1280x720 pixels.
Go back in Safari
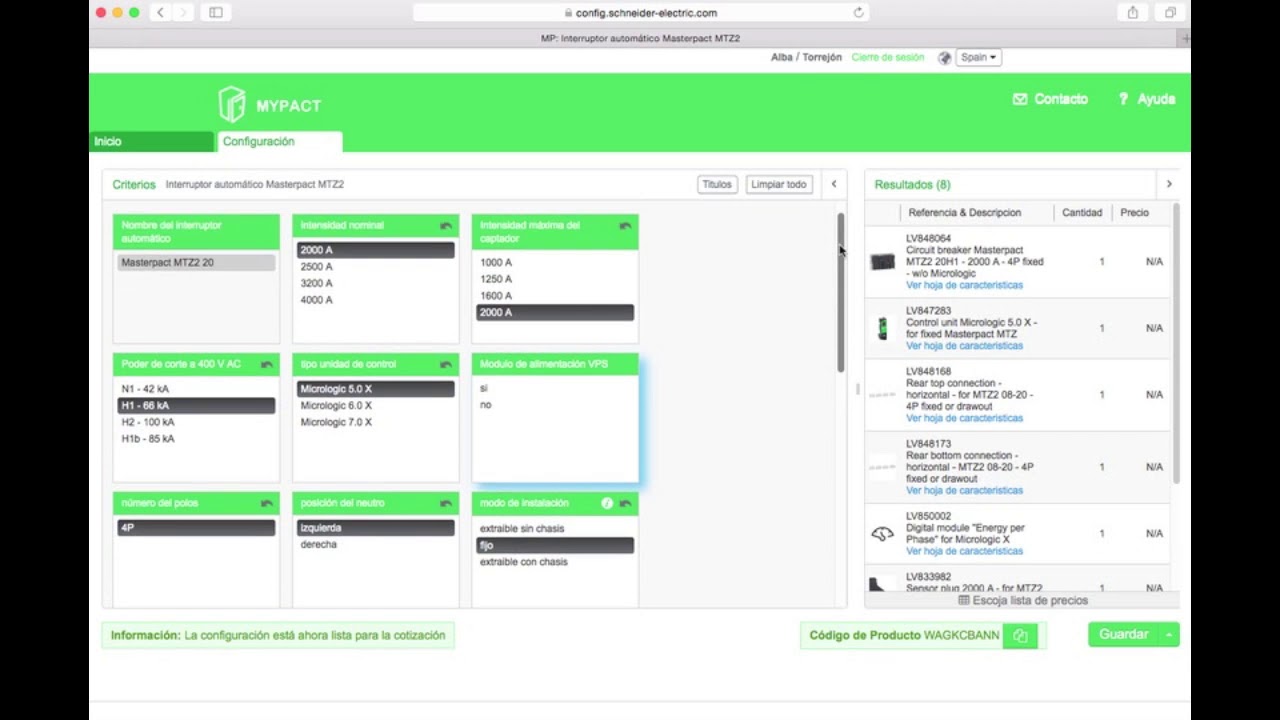[x=160, y=13]
